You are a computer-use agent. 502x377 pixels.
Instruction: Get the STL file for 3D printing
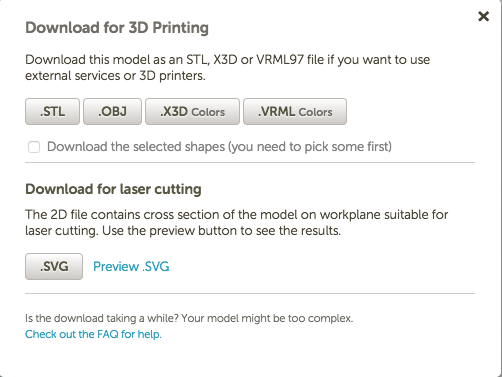52,111
